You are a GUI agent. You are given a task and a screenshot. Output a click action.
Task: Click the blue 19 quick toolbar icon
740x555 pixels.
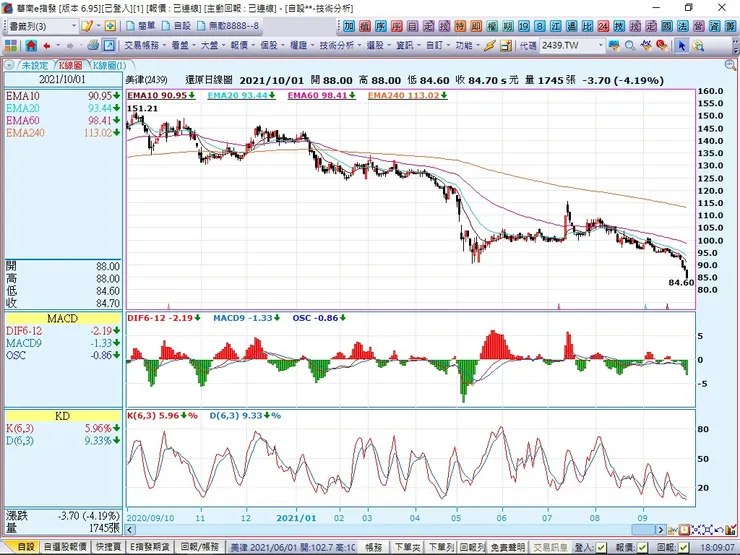point(524,26)
